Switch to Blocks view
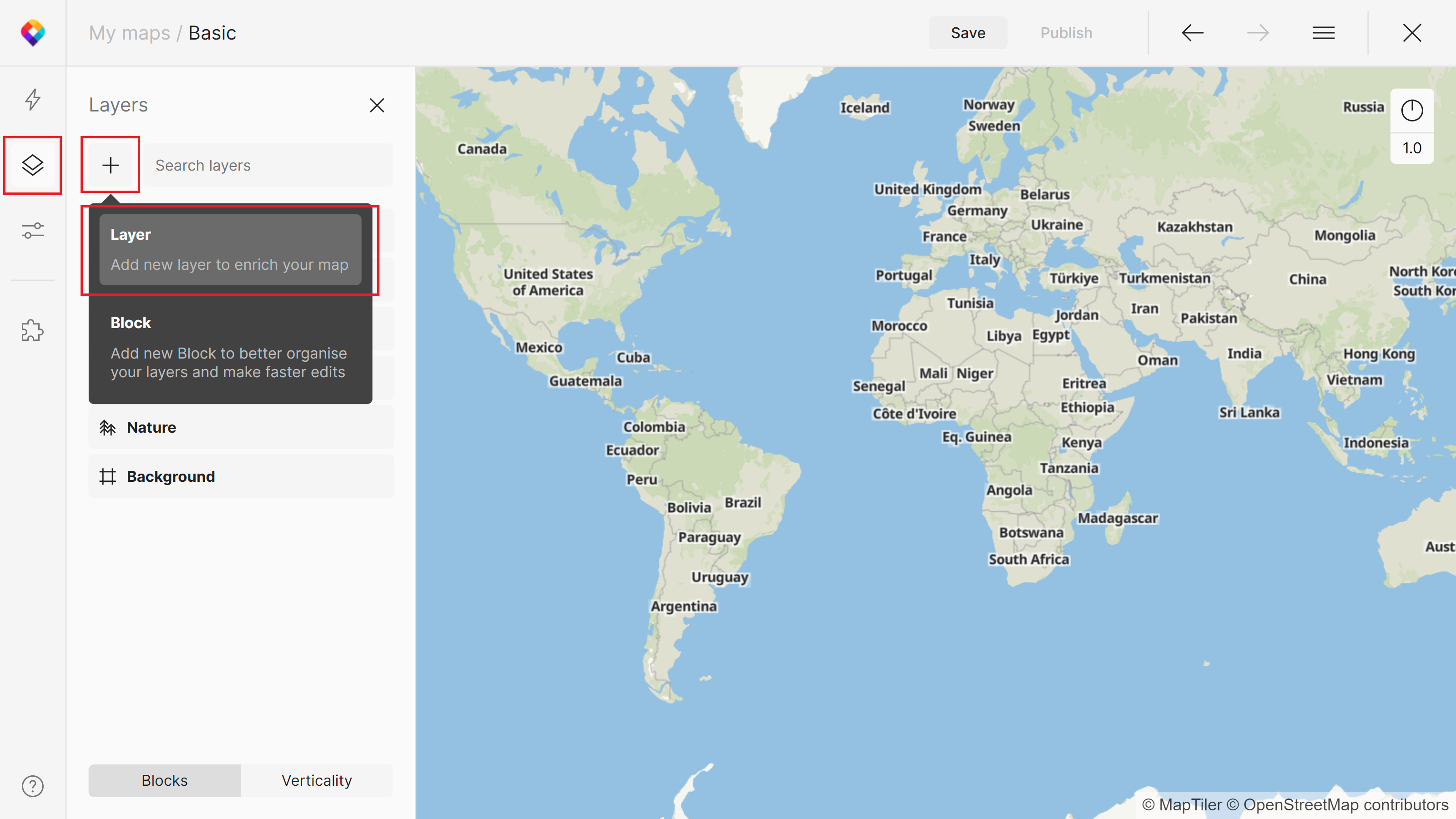Image resolution: width=1456 pixels, height=819 pixels. [164, 780]
